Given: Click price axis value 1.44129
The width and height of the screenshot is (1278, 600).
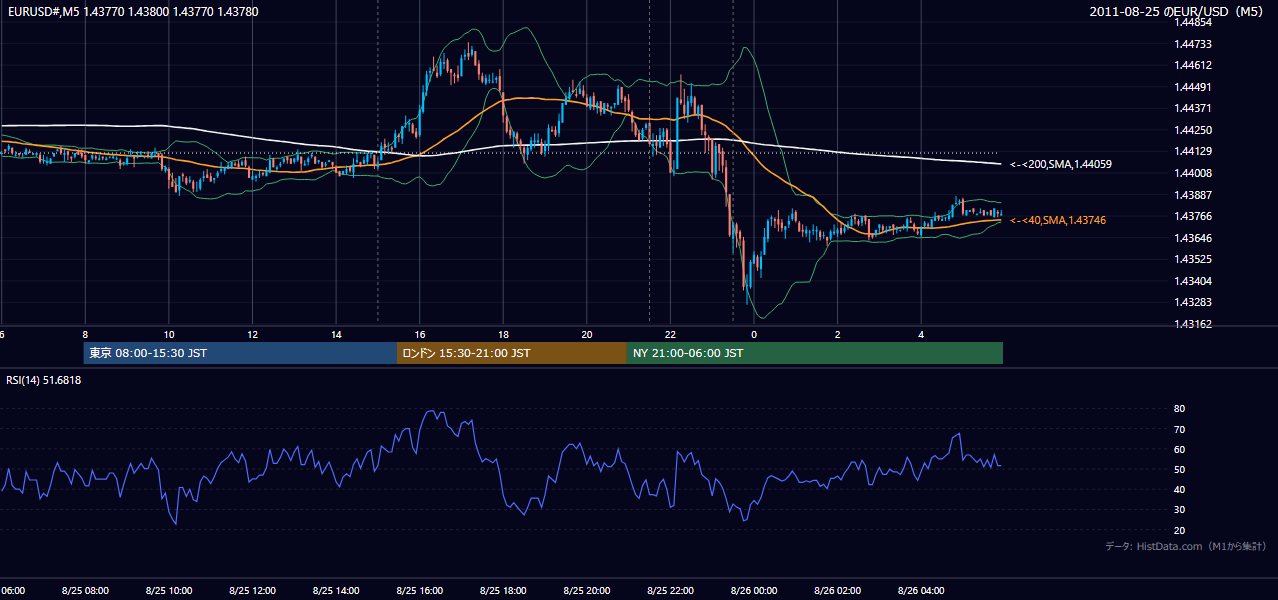Looking at the screenshot, I should coord(1193,151).
